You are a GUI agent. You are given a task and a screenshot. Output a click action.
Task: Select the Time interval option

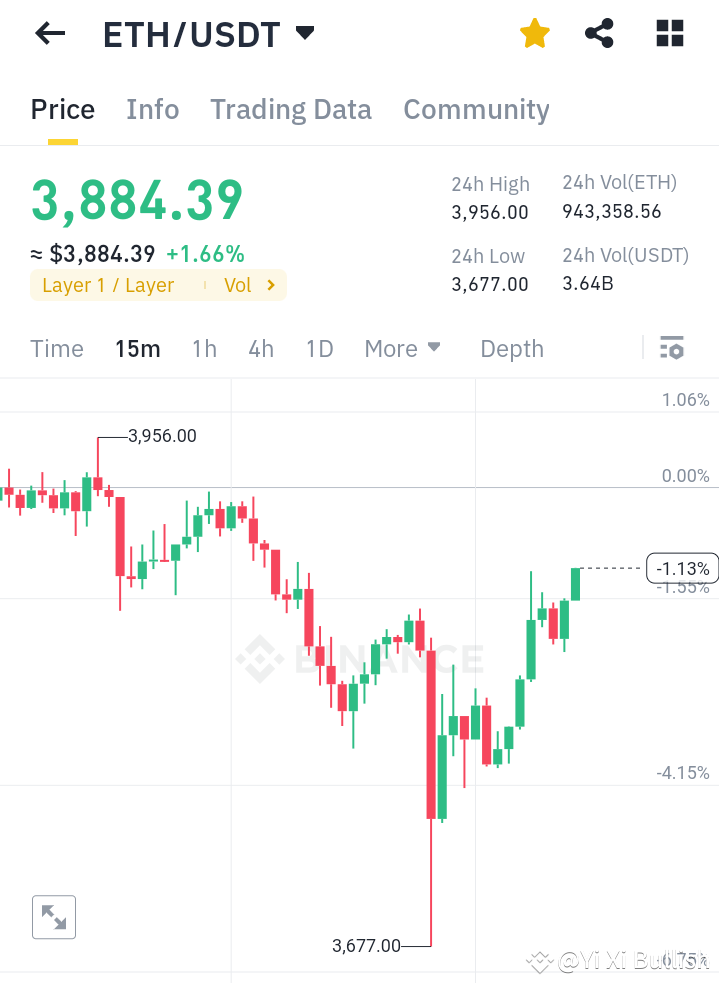coord(57,348)
